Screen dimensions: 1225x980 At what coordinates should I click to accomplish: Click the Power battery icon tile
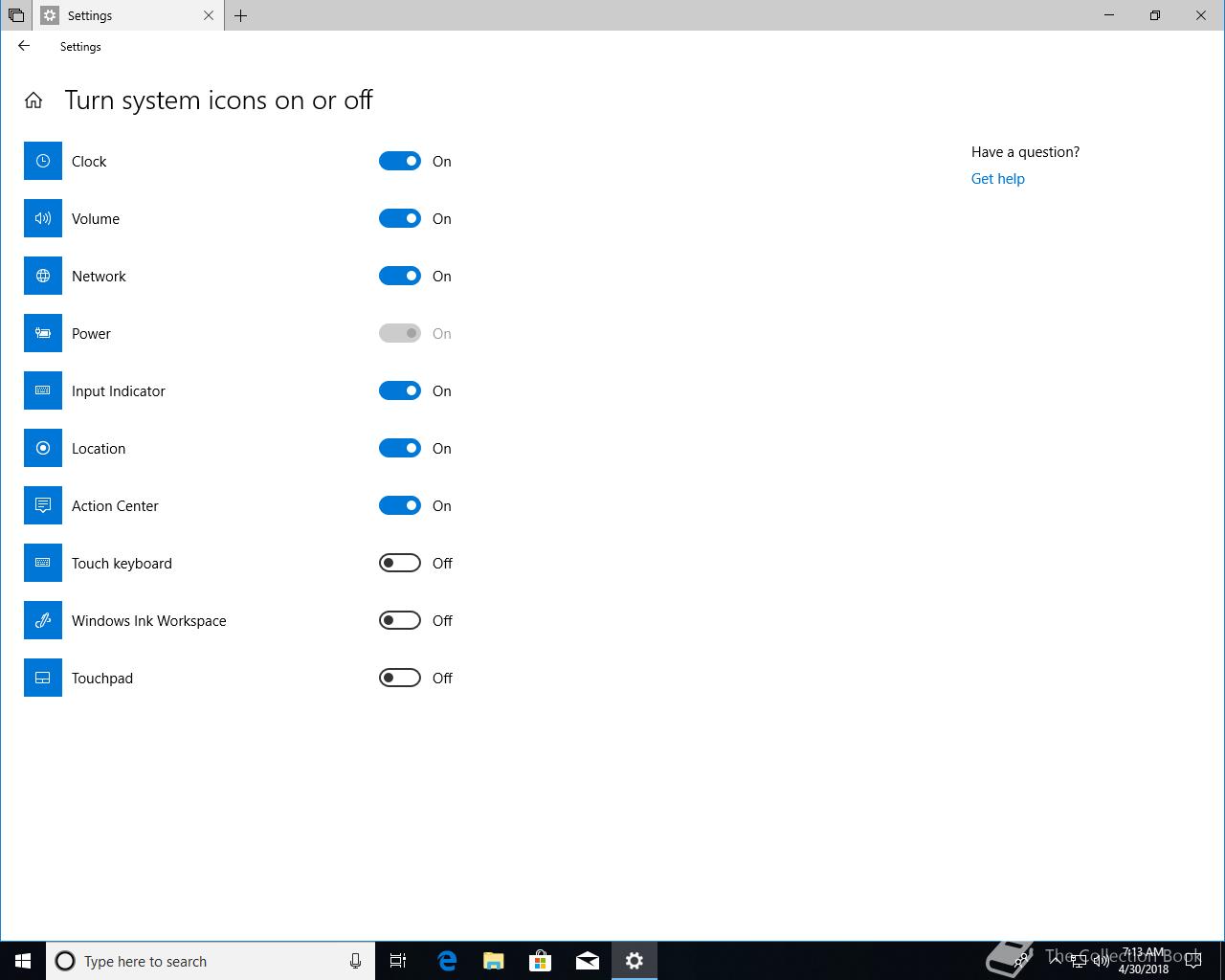click(43, 333)
